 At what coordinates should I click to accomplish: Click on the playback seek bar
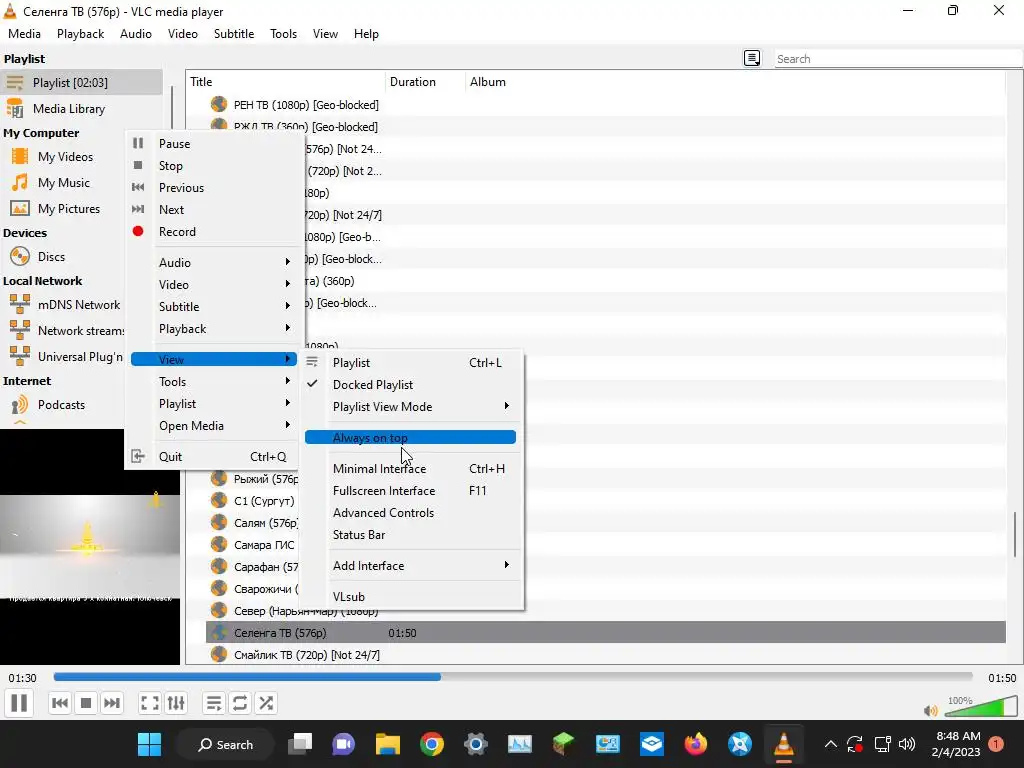coord(513,677)
